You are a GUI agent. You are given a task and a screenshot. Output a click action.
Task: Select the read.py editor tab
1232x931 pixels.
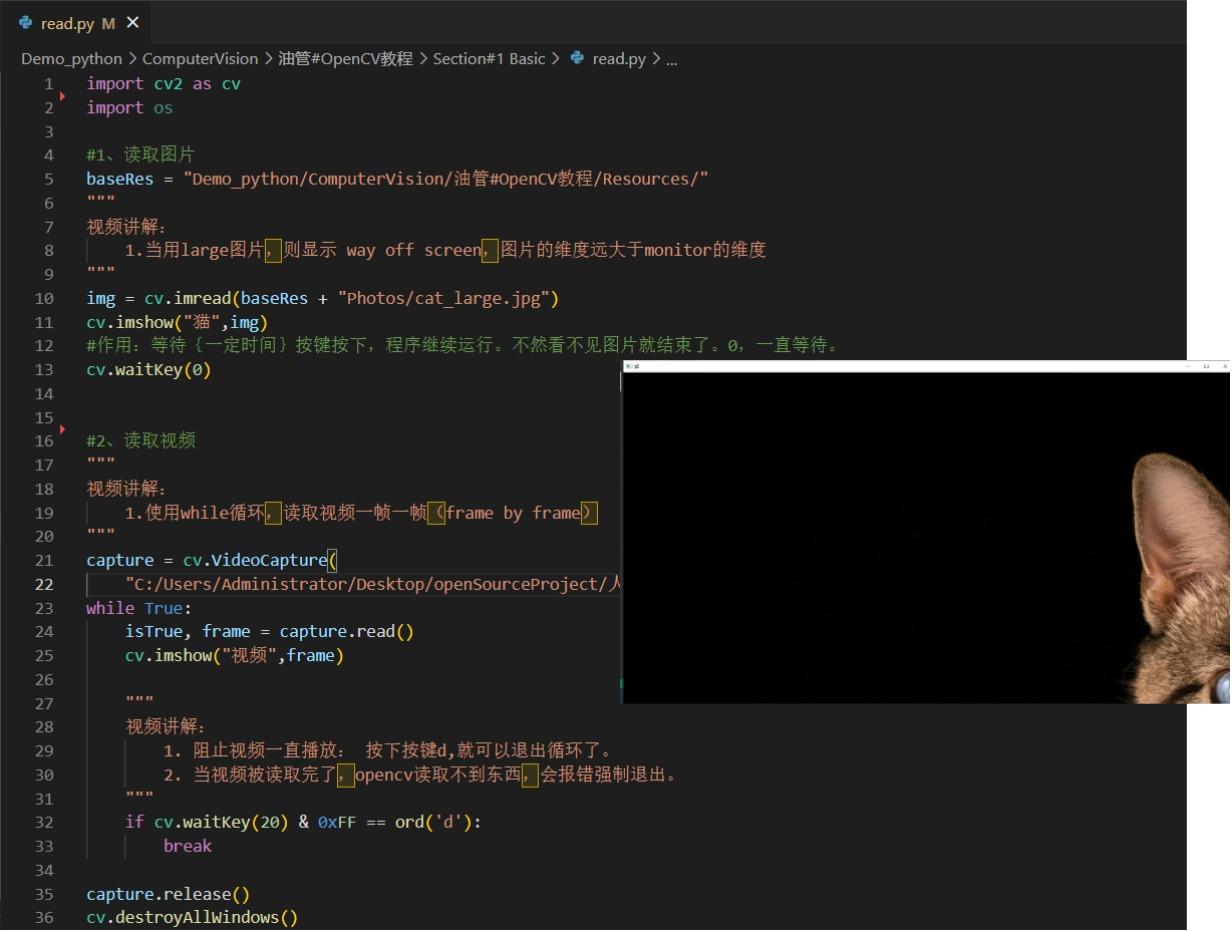point(70,22)
